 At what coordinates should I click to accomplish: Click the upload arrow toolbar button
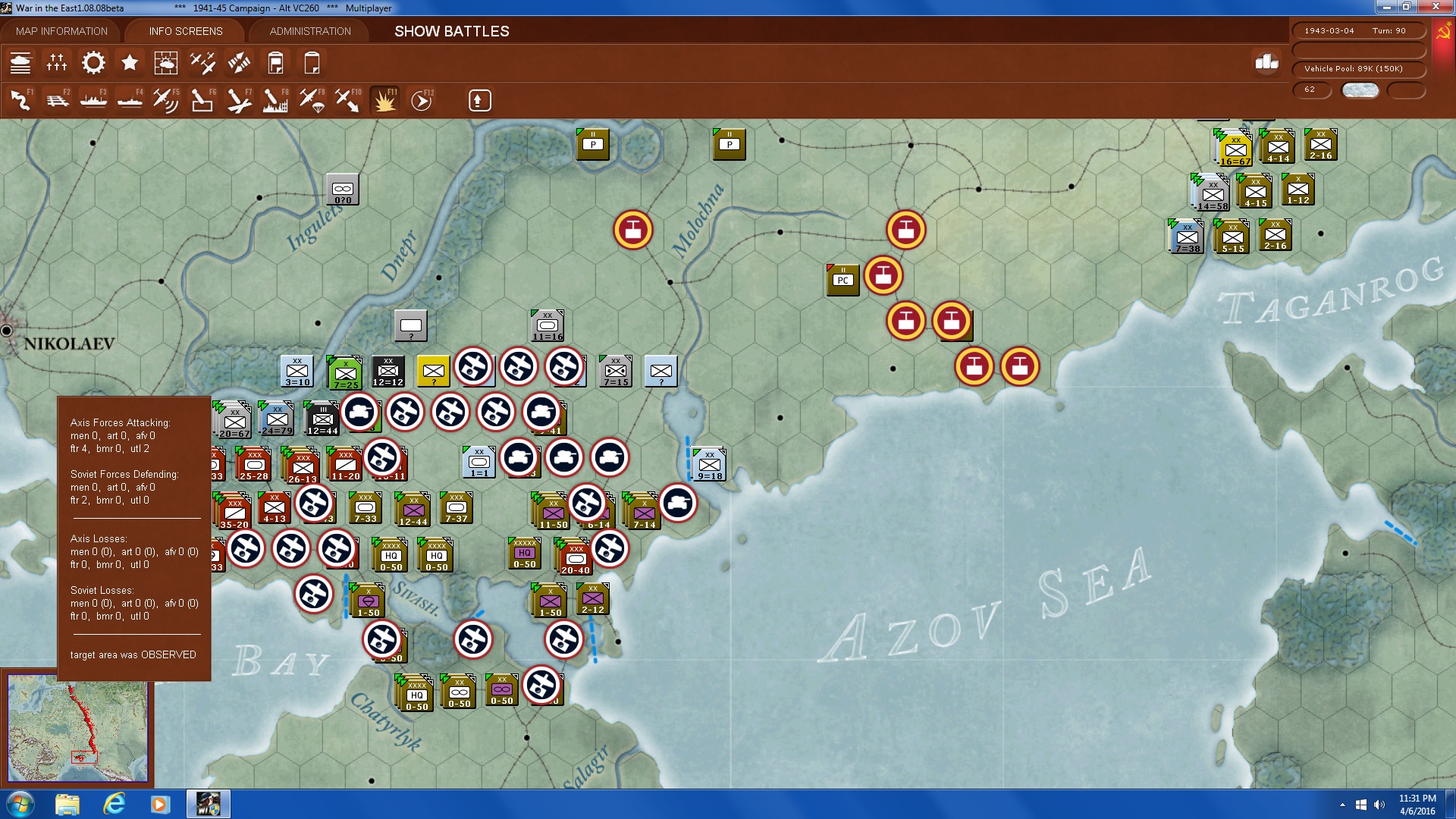pos(479,100)
